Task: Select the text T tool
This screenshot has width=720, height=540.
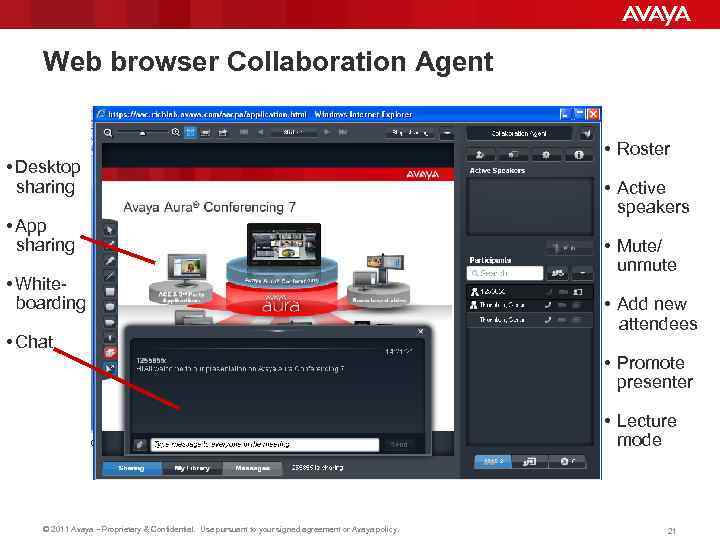Action: pyautogui.click(x=110, y=338)
